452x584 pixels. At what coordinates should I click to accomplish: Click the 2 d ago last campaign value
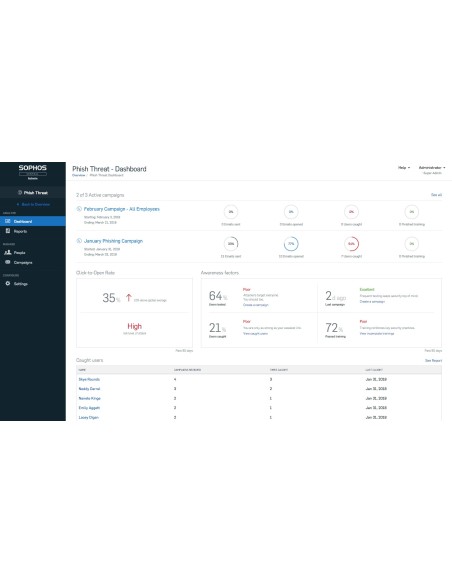pyautogui.click(x=335, y=296)
